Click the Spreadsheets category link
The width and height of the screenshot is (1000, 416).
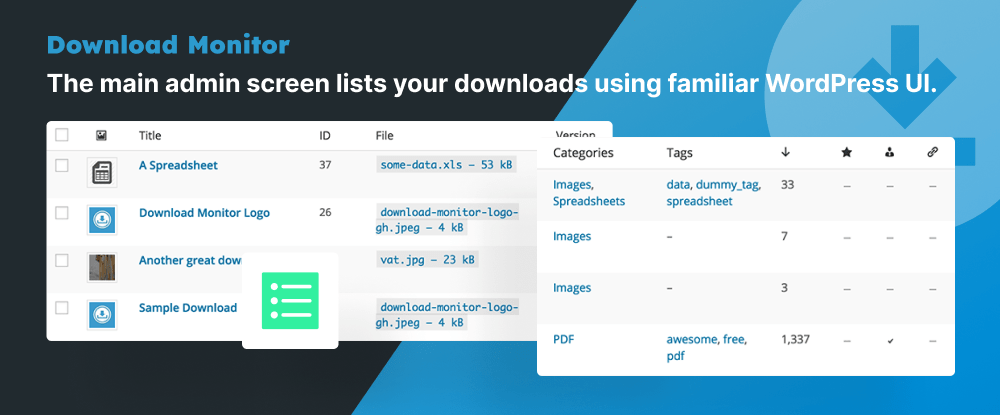click(589, 201)
